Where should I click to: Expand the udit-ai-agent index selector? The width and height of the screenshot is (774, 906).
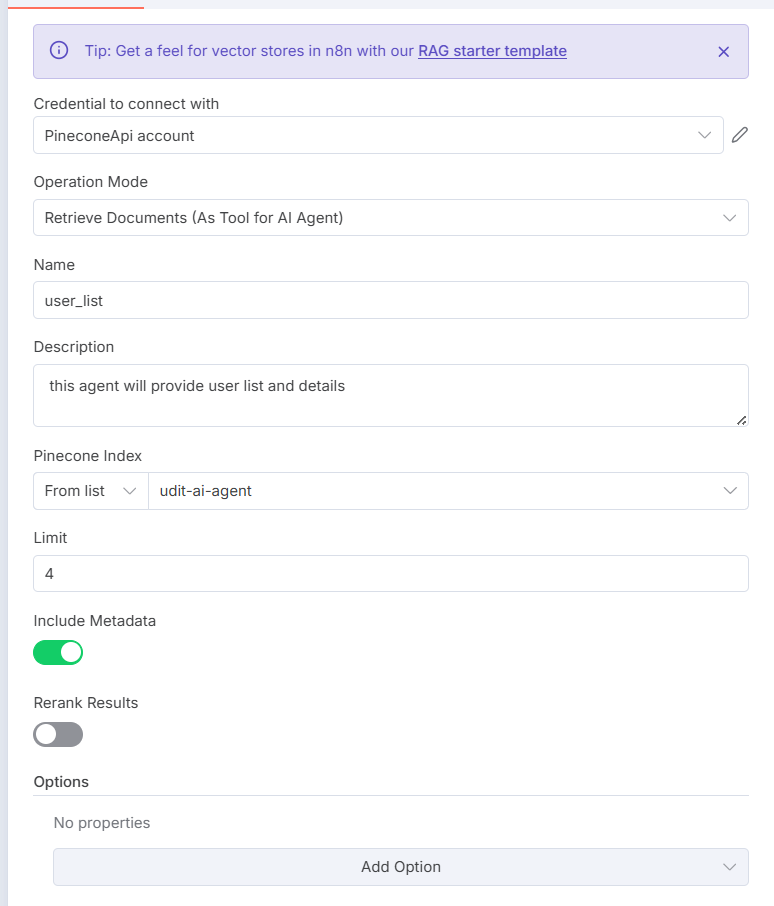coord(440,491)
